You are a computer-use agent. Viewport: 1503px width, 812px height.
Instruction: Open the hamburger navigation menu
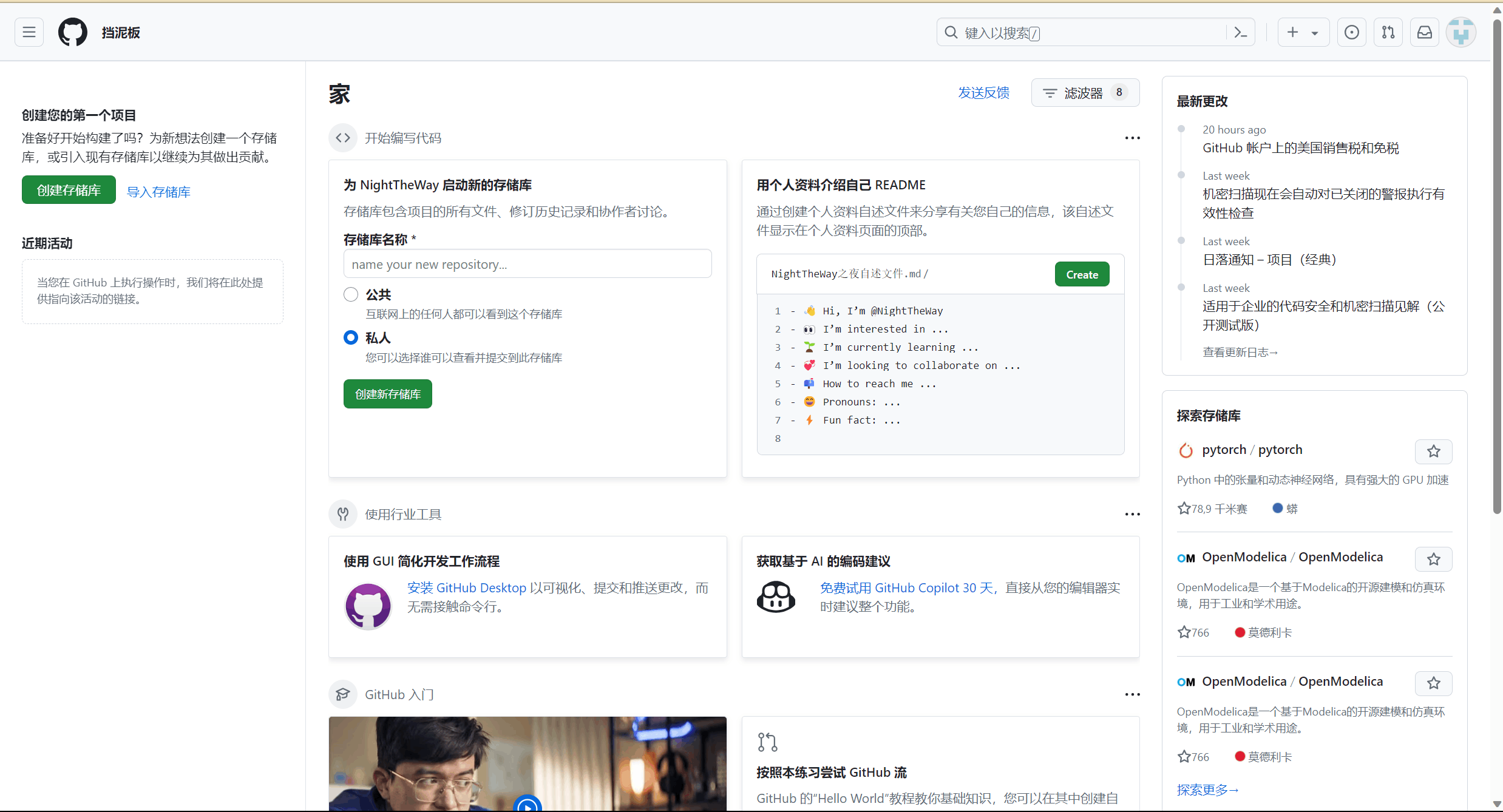pos(29,32)
